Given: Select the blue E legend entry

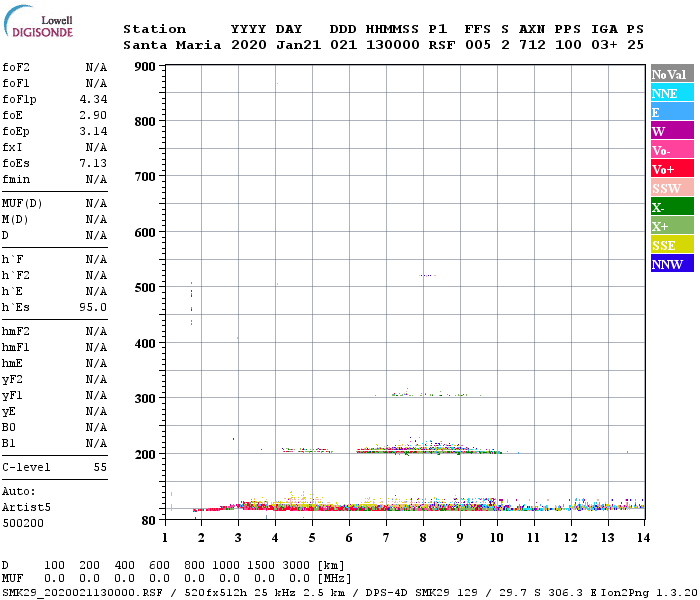Looking at the screenshot, I should click(672, 112).
